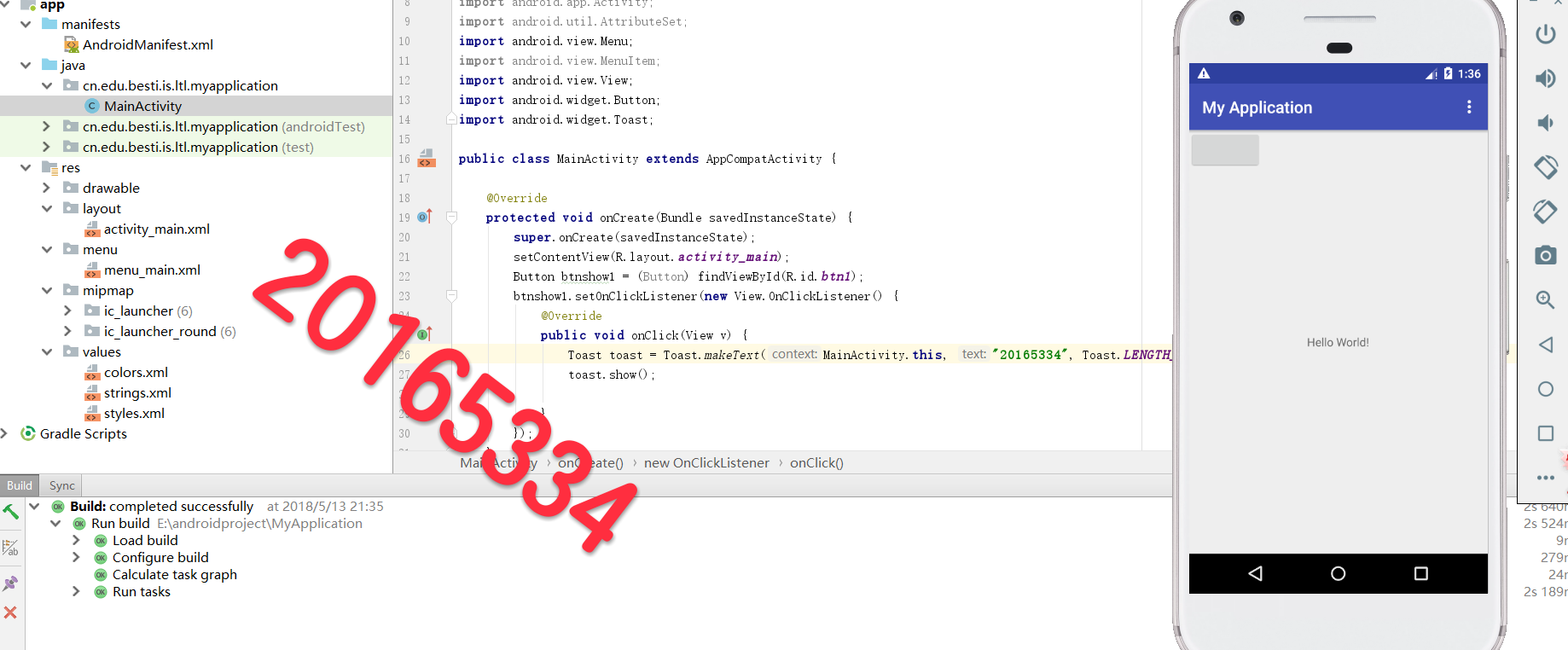Open activity_main.xml layout file

(x=156, y=229)
